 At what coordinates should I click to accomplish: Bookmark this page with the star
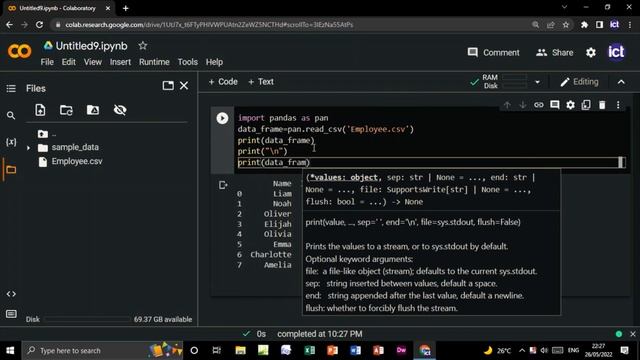coord(566,25)
